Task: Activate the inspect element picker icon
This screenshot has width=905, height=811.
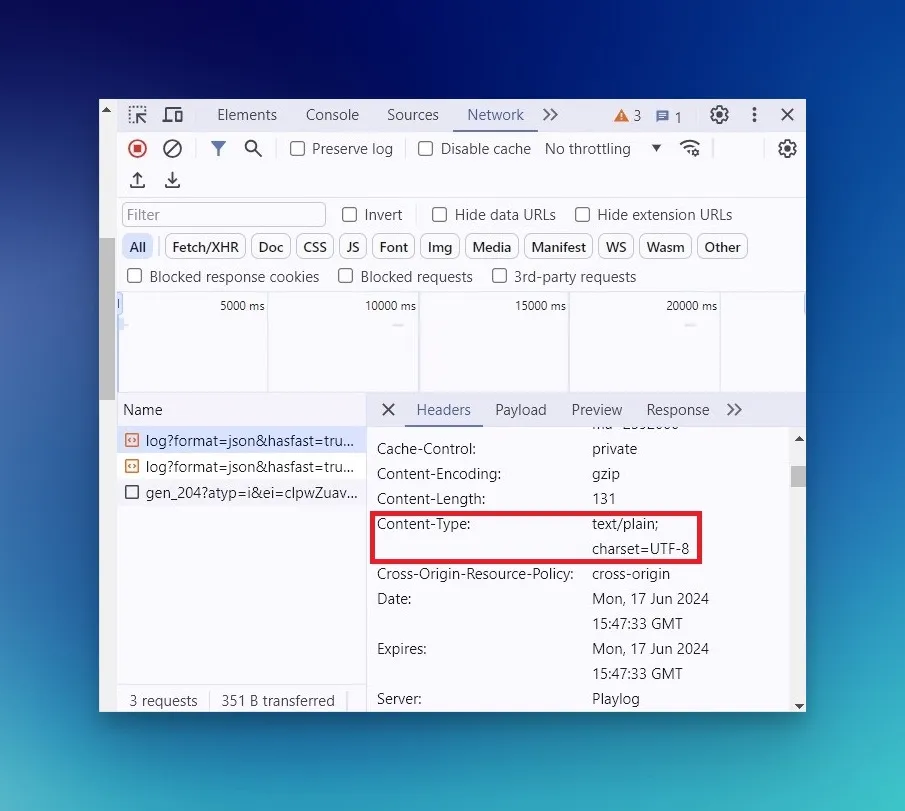Action: [x=137, y=115]
